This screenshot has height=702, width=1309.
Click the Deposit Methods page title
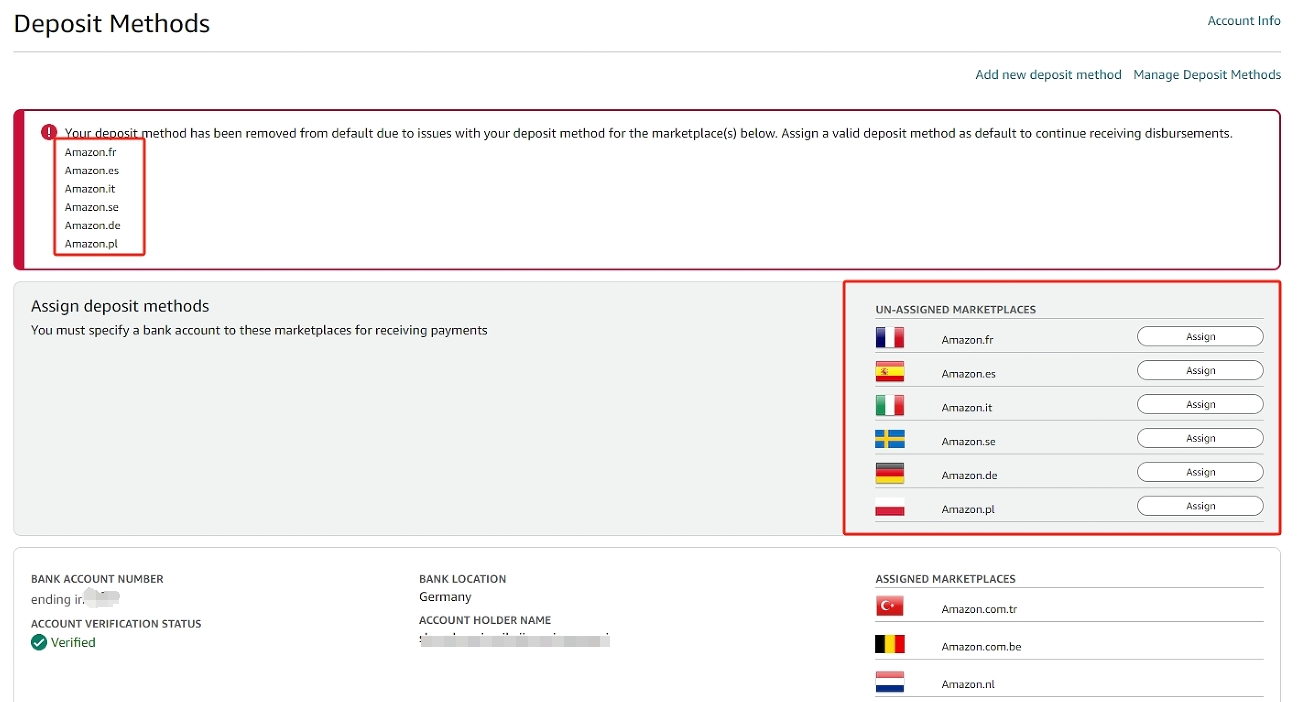tap(112, 23)
